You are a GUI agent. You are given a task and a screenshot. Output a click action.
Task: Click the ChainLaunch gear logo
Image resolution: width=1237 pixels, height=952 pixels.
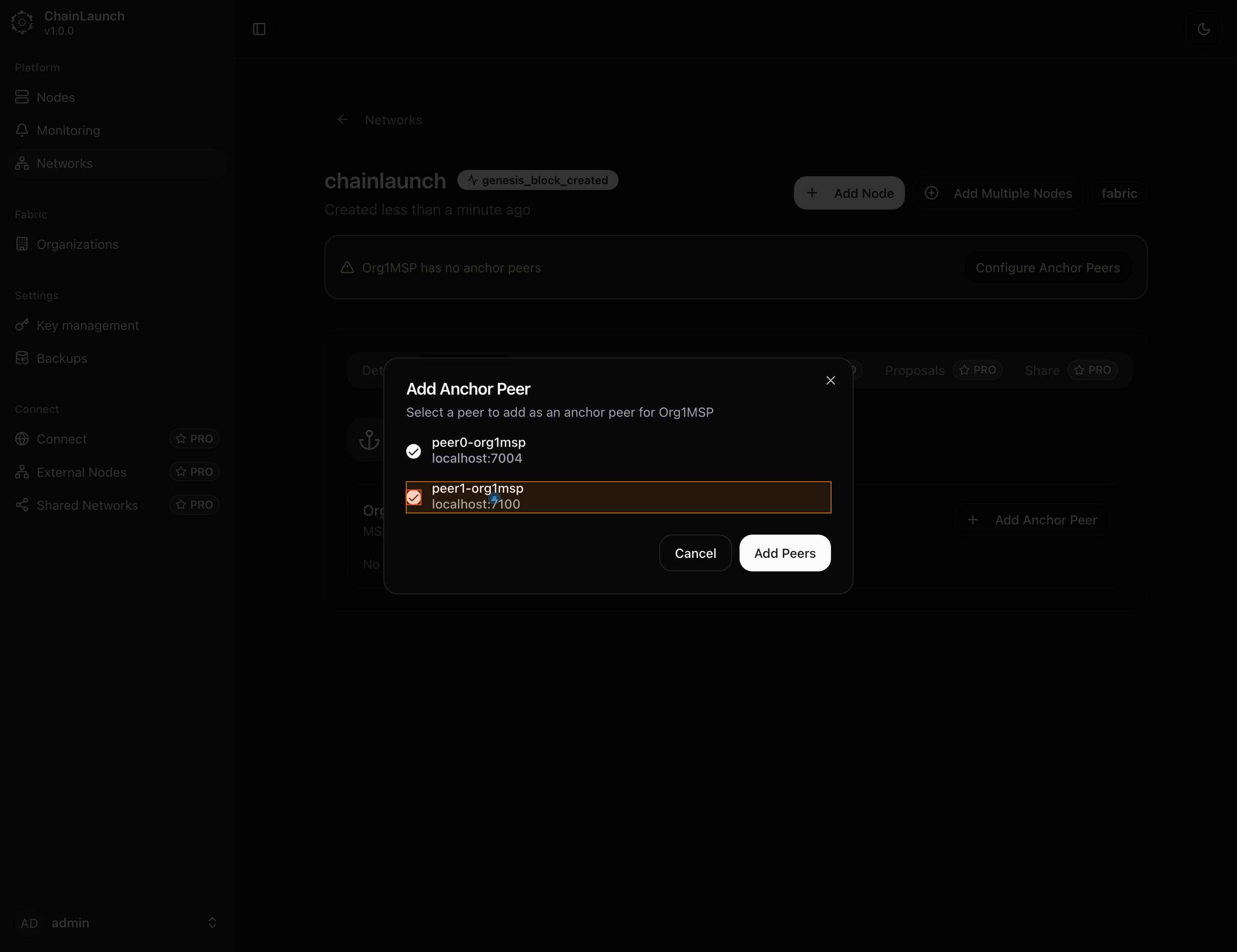(x=22, y=23)
